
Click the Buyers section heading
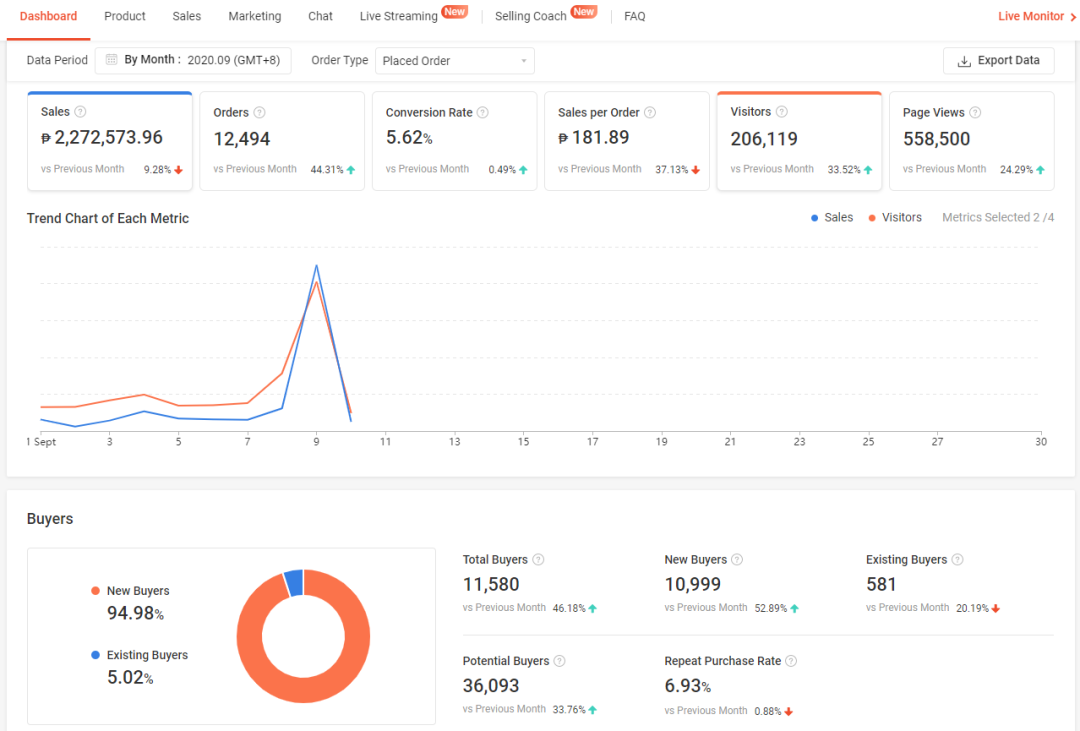[x=50, y=519]
